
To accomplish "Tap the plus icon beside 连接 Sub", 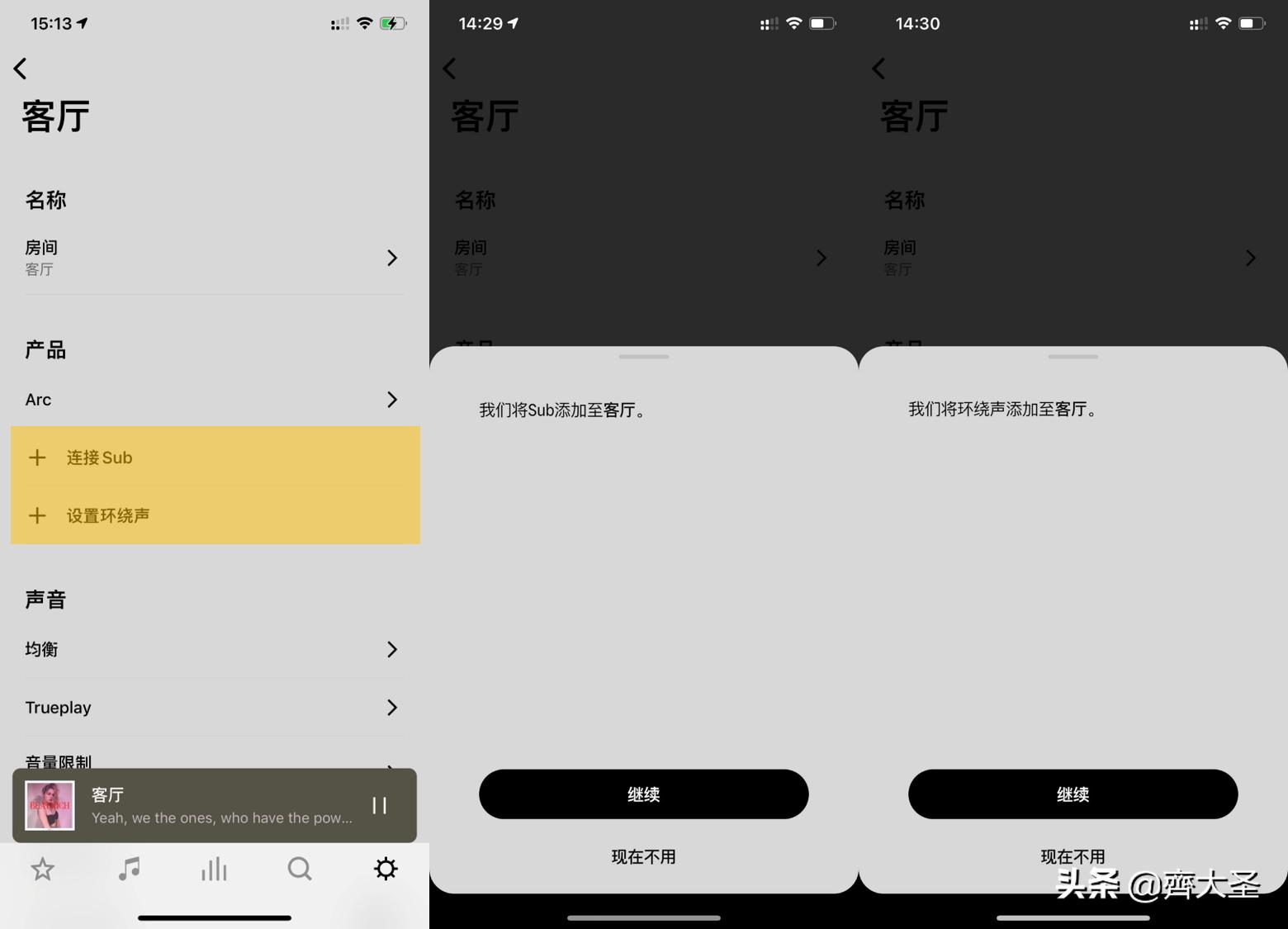I will click(x=37, y=457).
